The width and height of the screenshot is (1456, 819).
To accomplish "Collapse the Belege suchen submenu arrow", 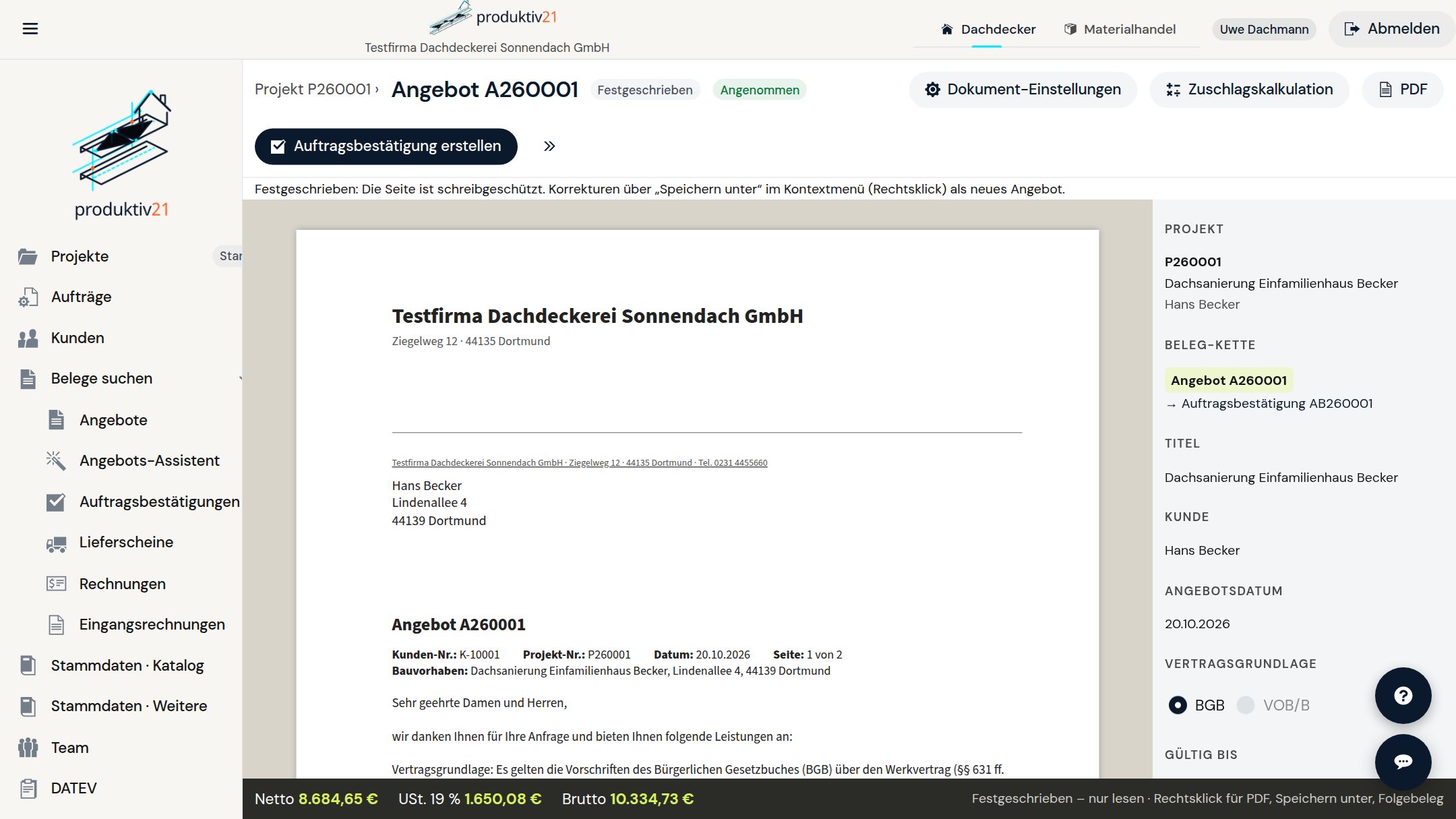I will pyautogui.click(x=240, y=379).
